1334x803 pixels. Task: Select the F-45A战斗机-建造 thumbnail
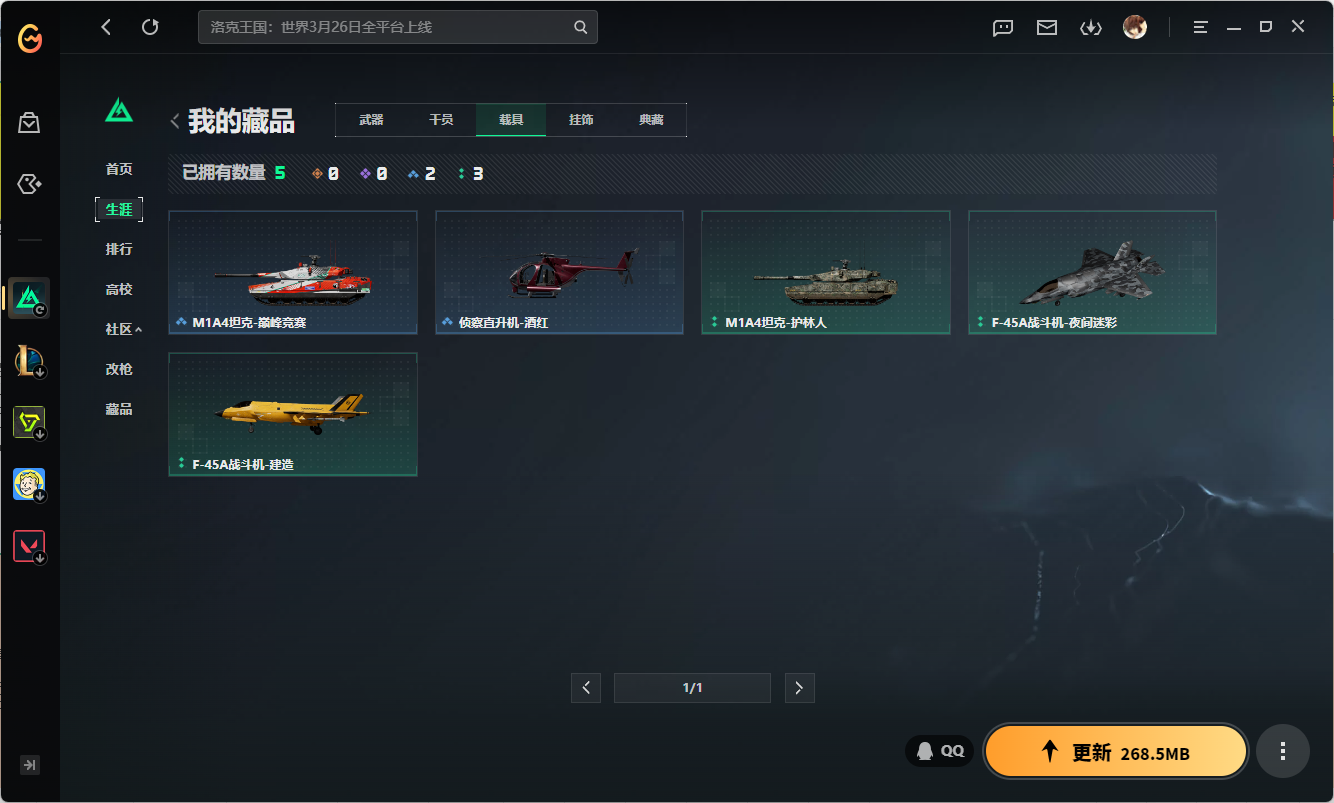click(x=293, y=413)
